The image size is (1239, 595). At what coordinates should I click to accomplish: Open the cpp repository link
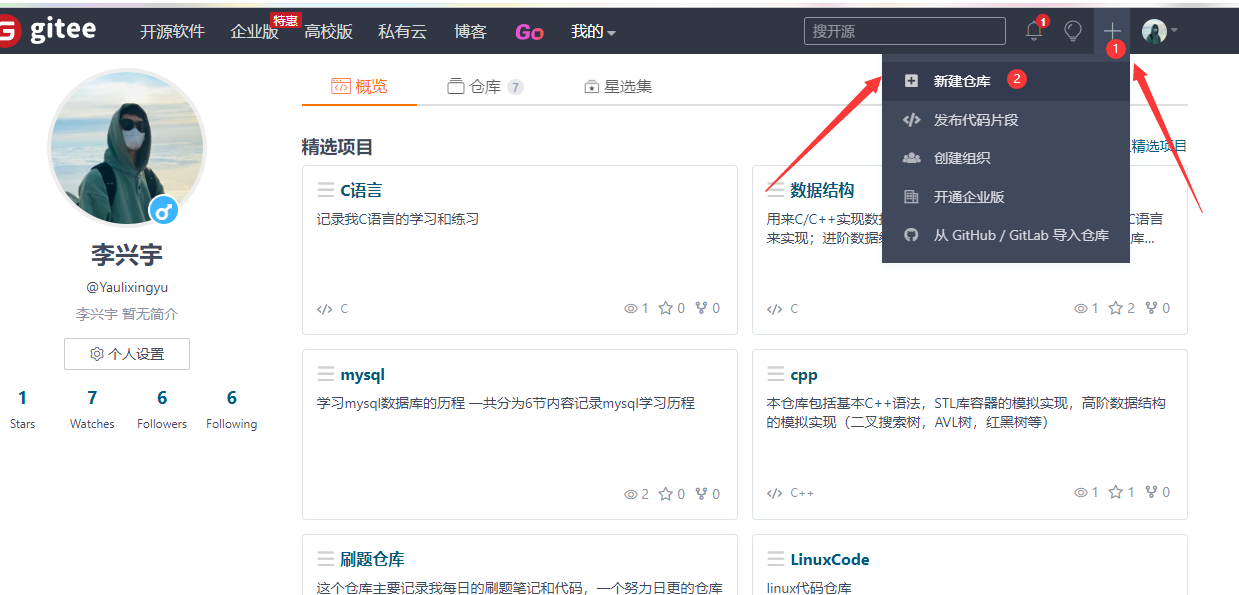coord(804,375)
